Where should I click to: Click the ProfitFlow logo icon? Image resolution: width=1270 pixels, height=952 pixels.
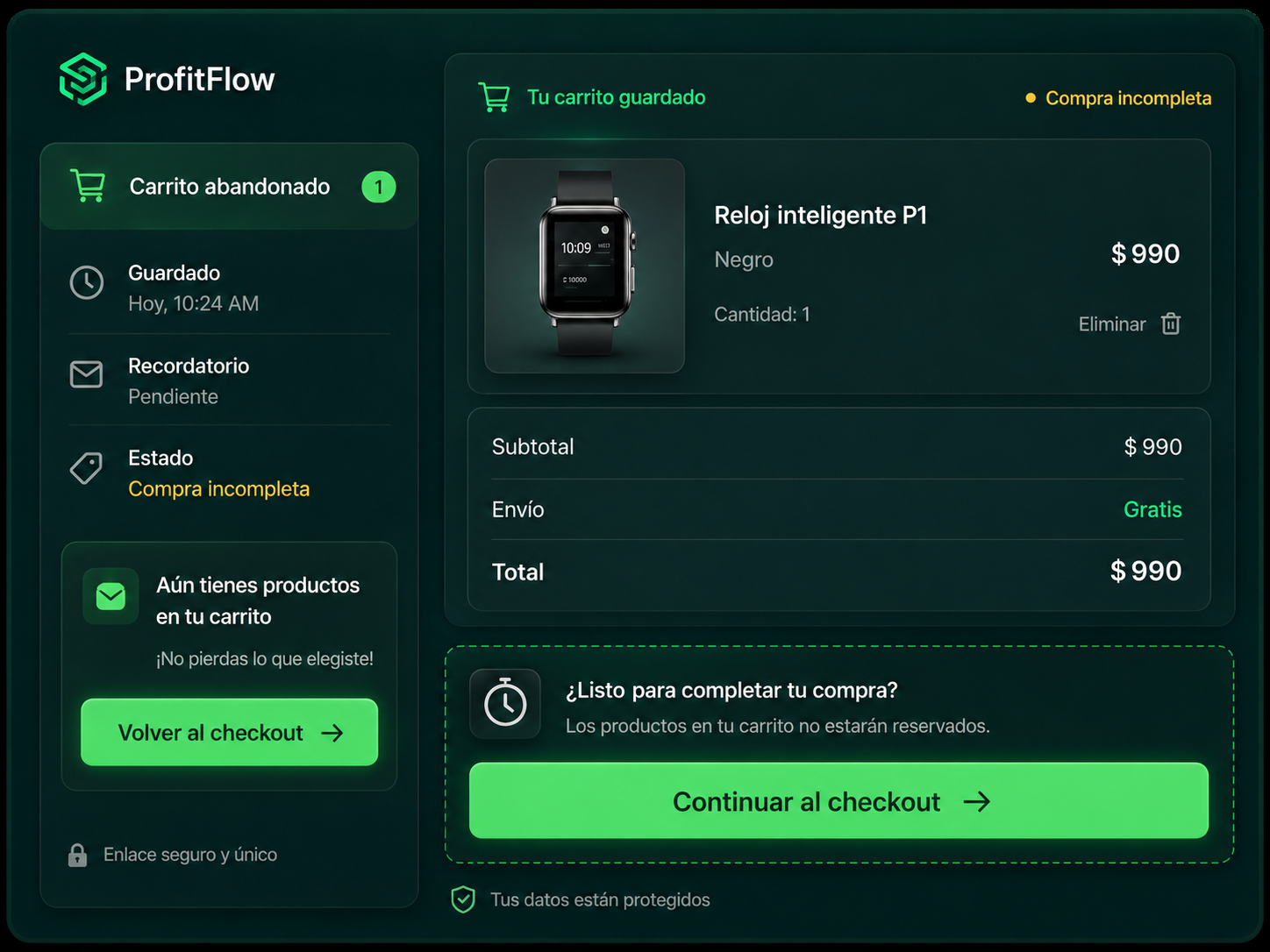tap(83, 79)
